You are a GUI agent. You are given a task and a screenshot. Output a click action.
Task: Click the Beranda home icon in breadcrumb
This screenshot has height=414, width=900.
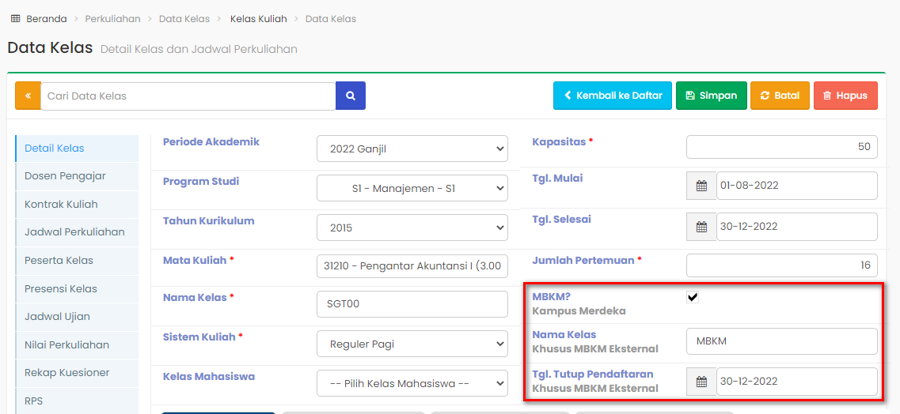14,19
